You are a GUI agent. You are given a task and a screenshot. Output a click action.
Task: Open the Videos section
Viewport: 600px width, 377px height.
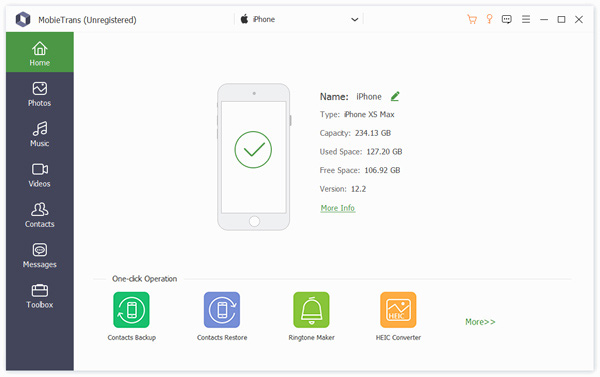(x=40, y=175)
